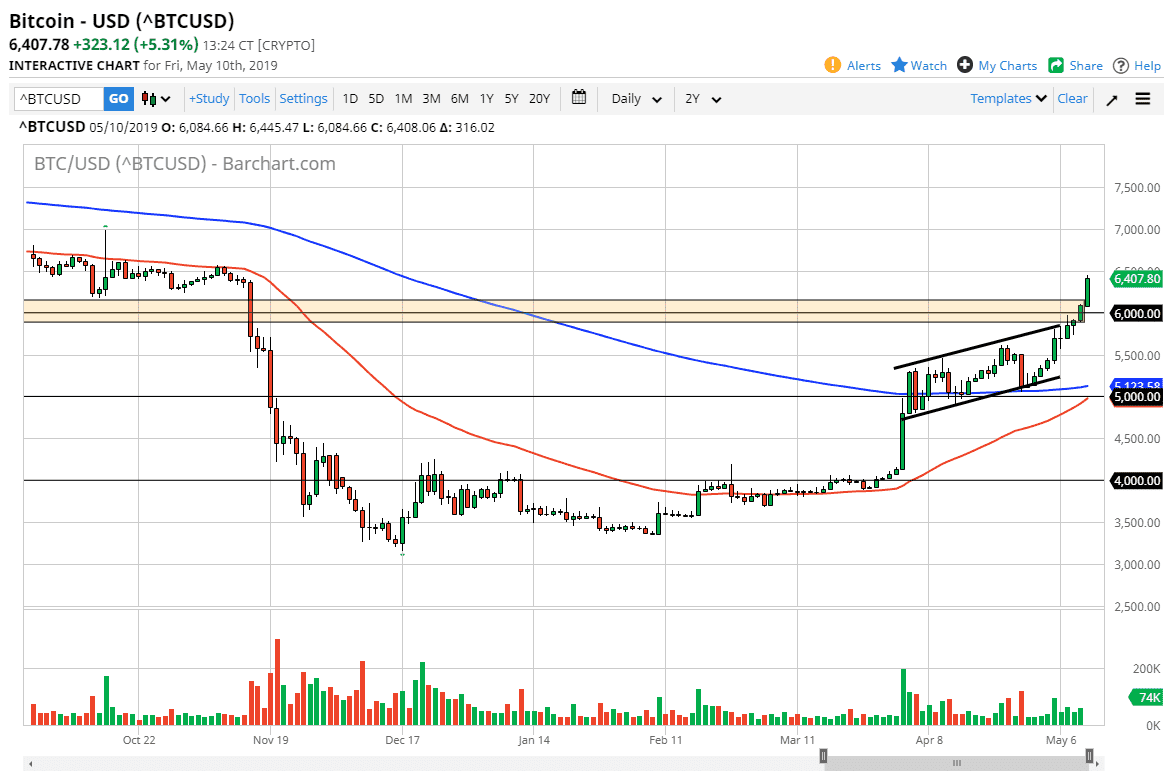Click the Clear link

(x=1072, y=98)
